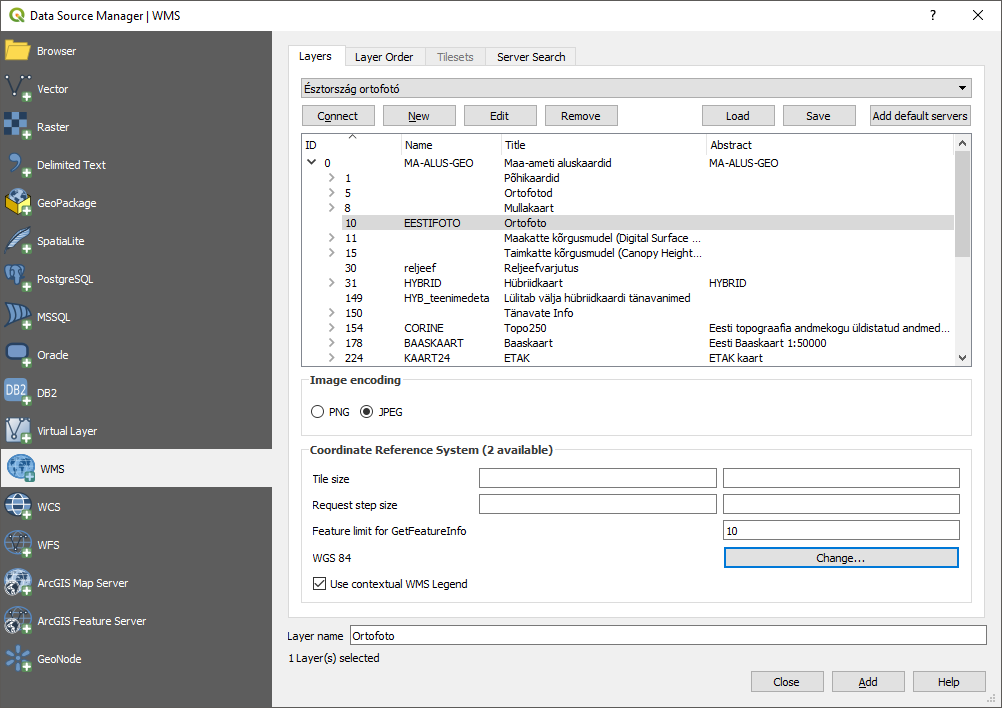The image size is (1002, 708).
Task: Expand the Põhikaardid layer group
Action: point(331,178)
